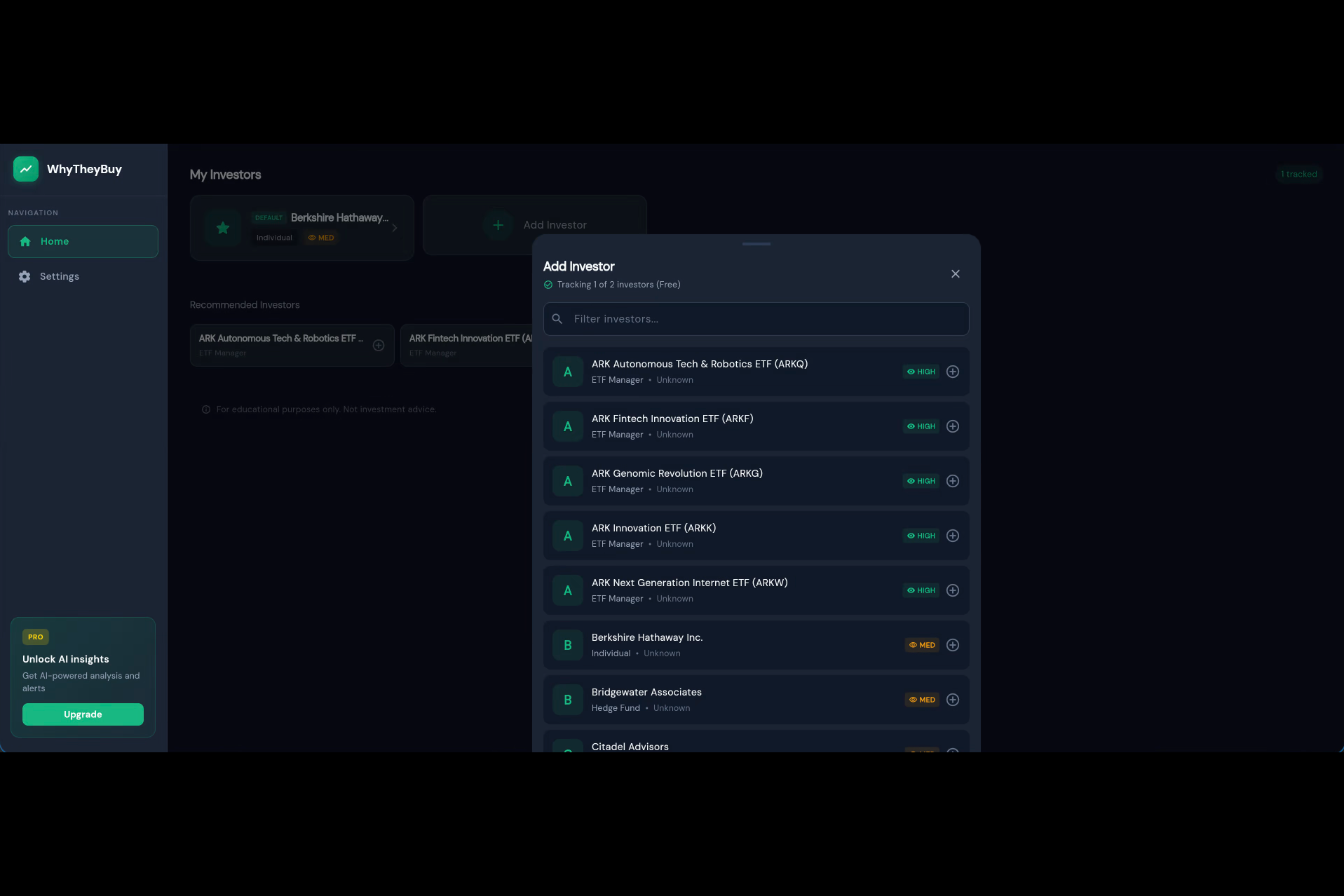1344x896 pixels.
Task: Click the 'My Investors' heading
Action: click(x=225, y=175)
